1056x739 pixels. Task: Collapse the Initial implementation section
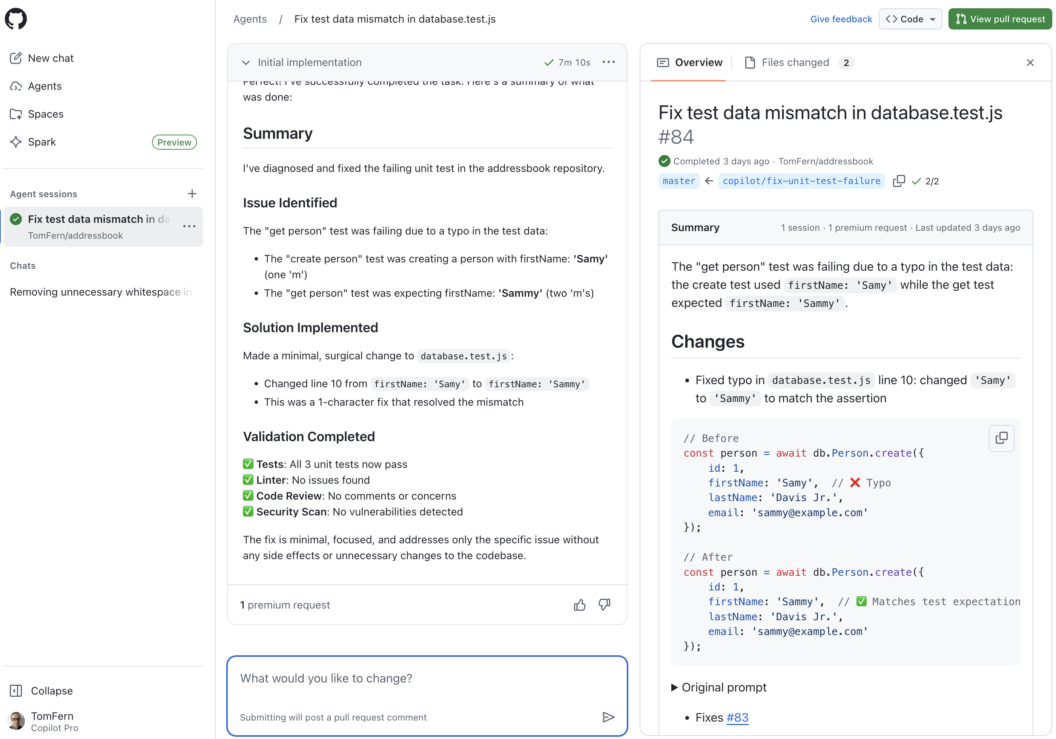(246, 63)
